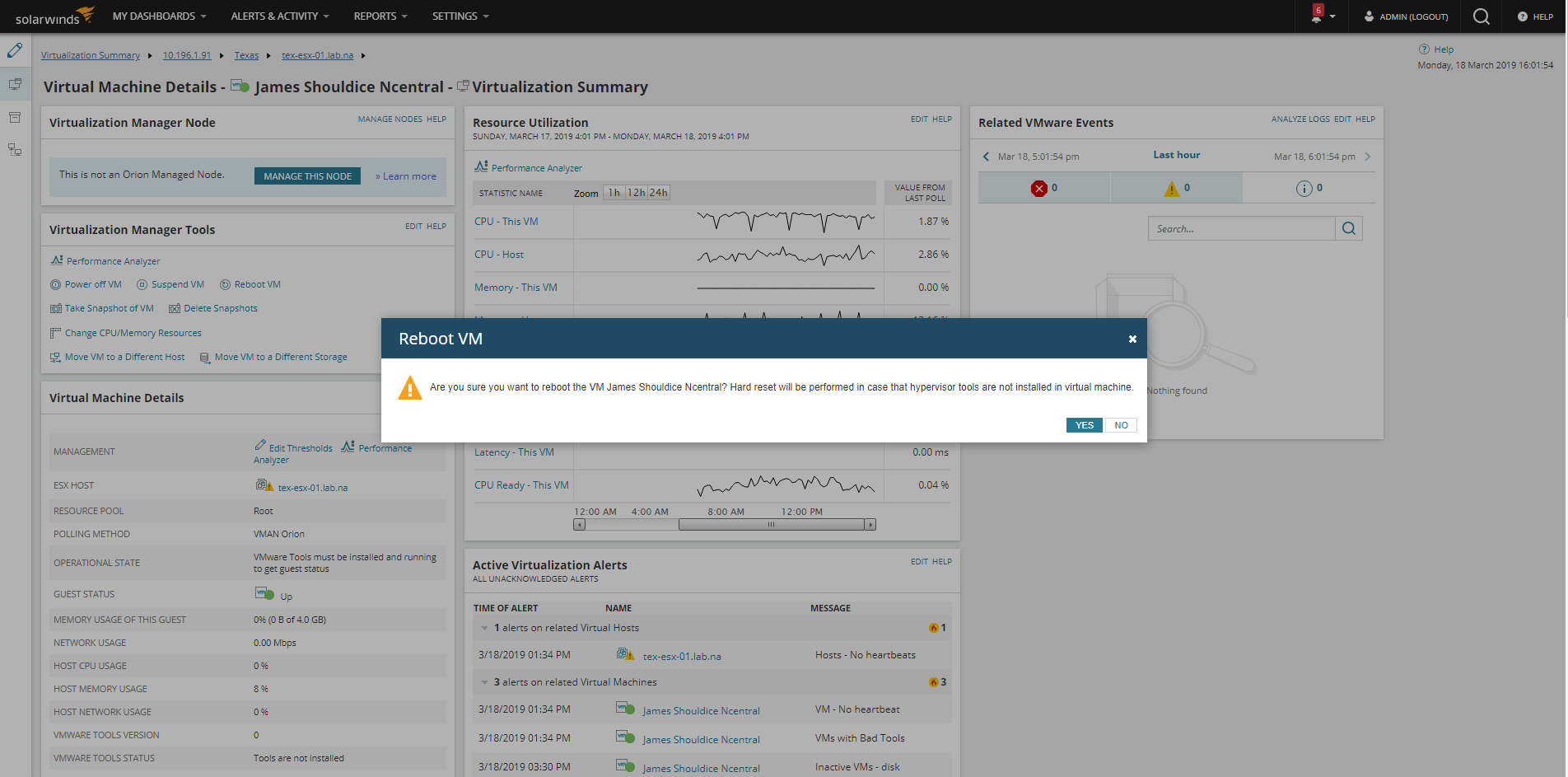Click the Move VM to Different Storage icon
Viewport: 1568px width, 777px height.
click(x=205, y=358)
